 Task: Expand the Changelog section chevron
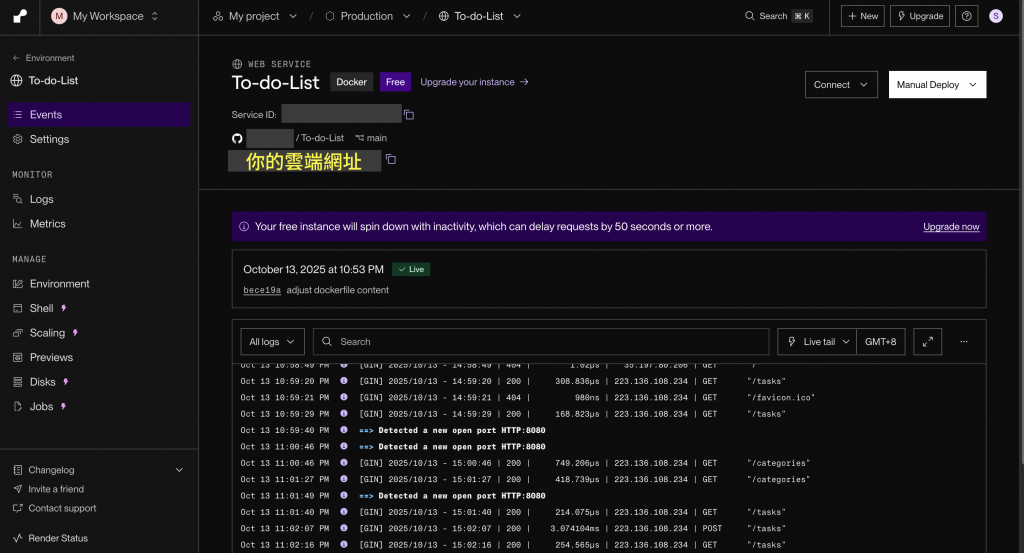(180, 470)
